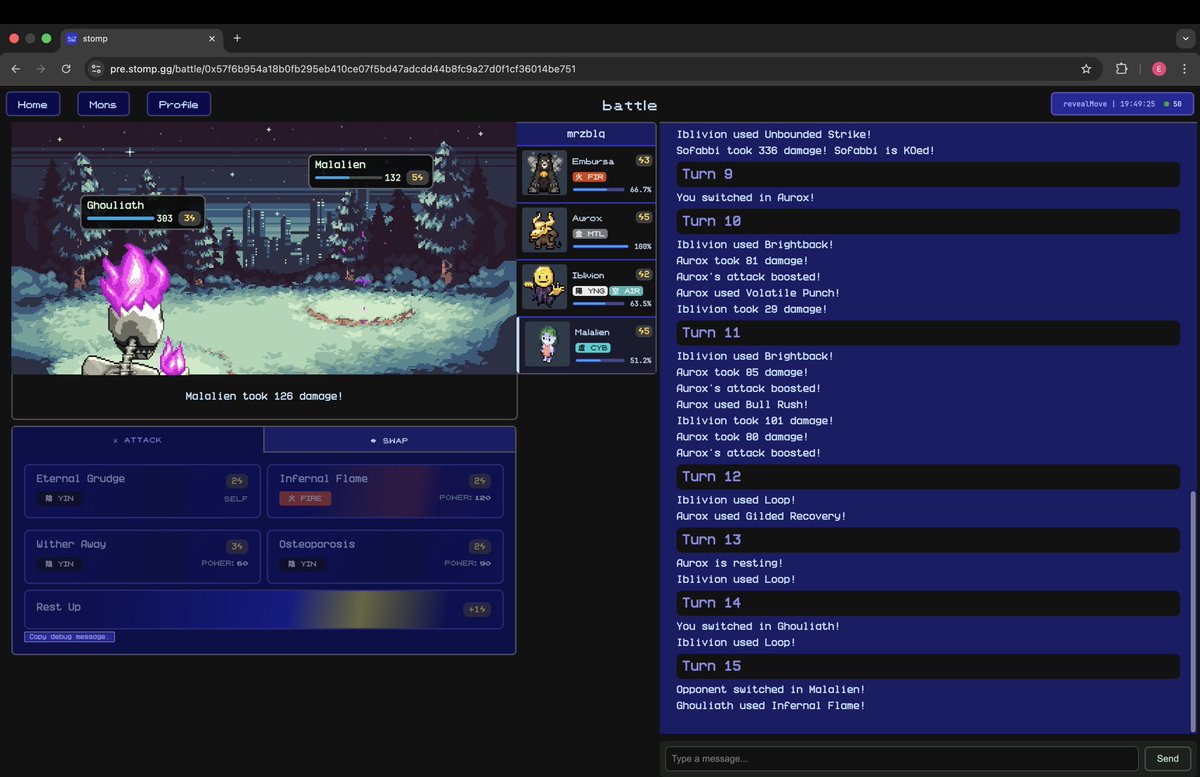This screenshot has height=777, width=1200.
Task: Click the Turn 12 log header
Action: point(927,476)
